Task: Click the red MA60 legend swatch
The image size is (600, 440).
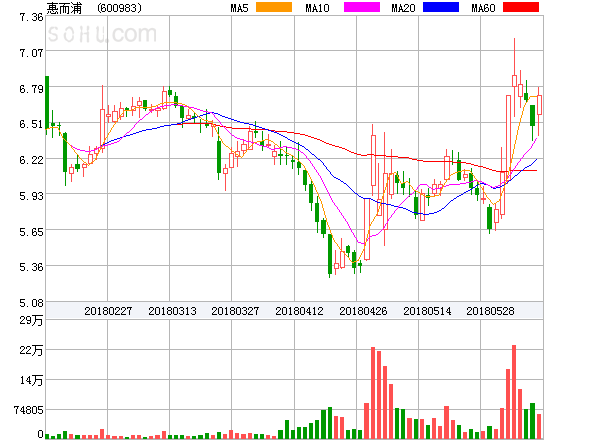Action: (x=521, y=7)
